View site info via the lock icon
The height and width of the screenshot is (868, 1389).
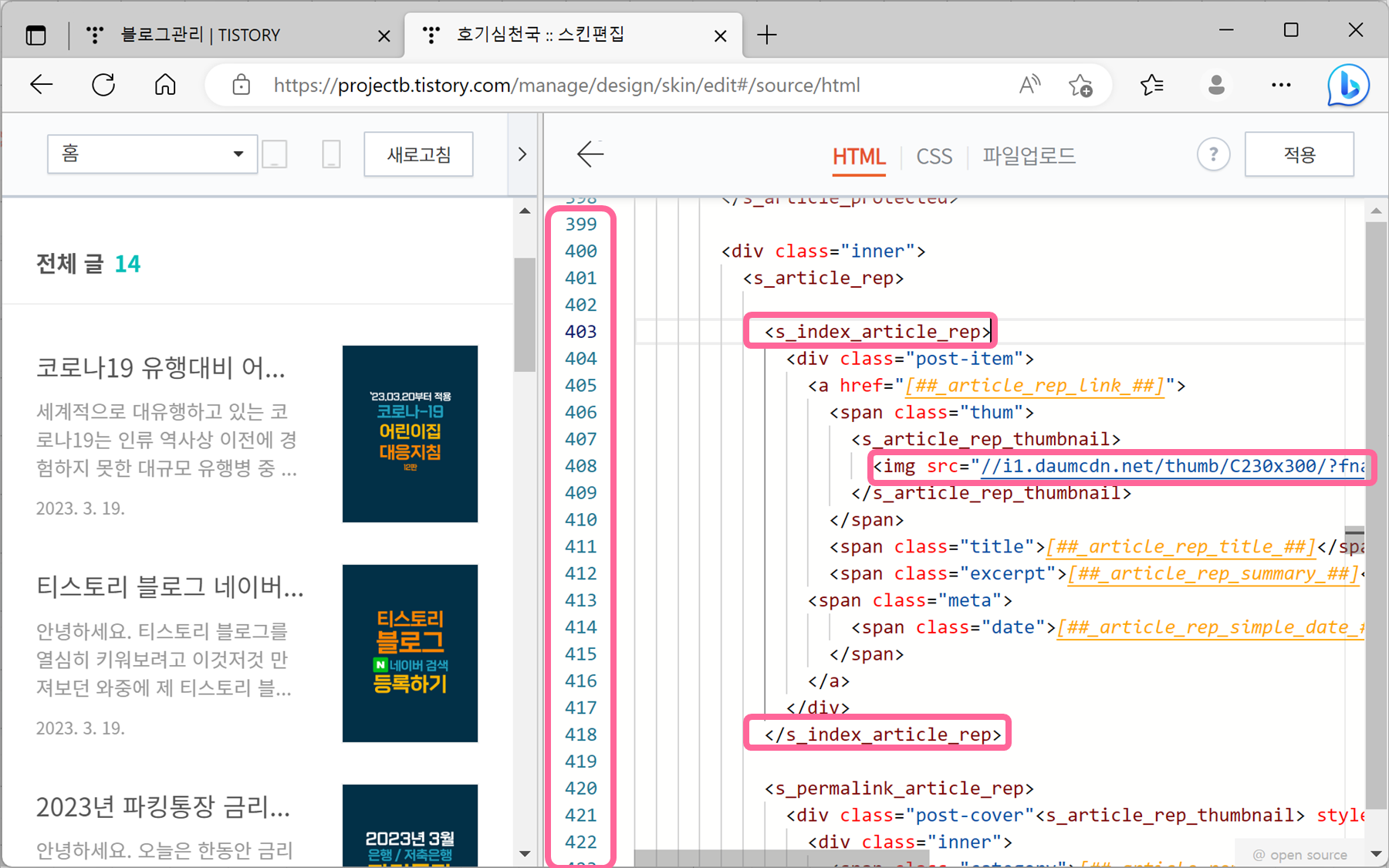point(242,85)
